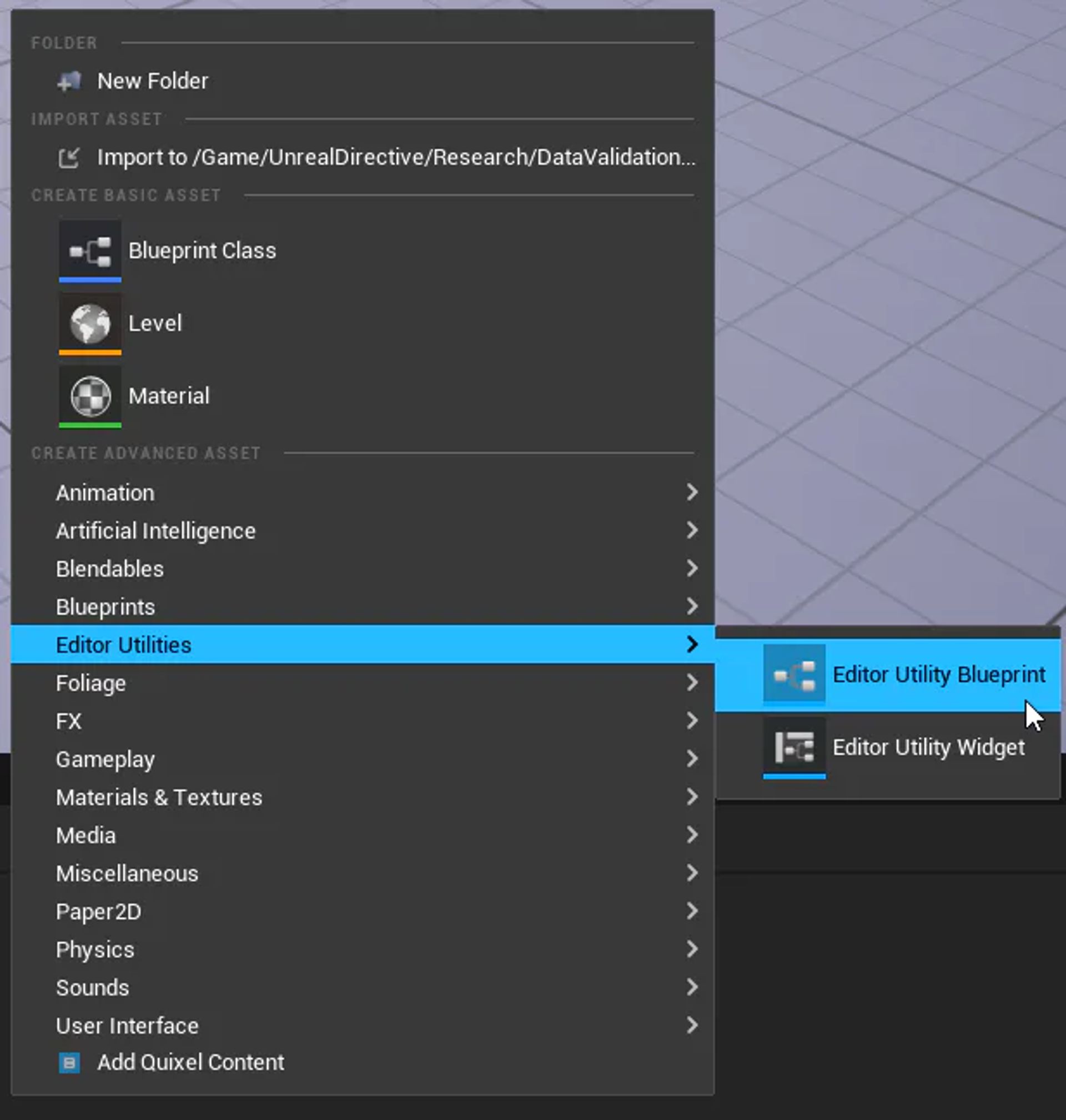Screen dimensions: 1066x1120
Task: Select the Editor Utility Widget entry
Action: coord(928,747)
